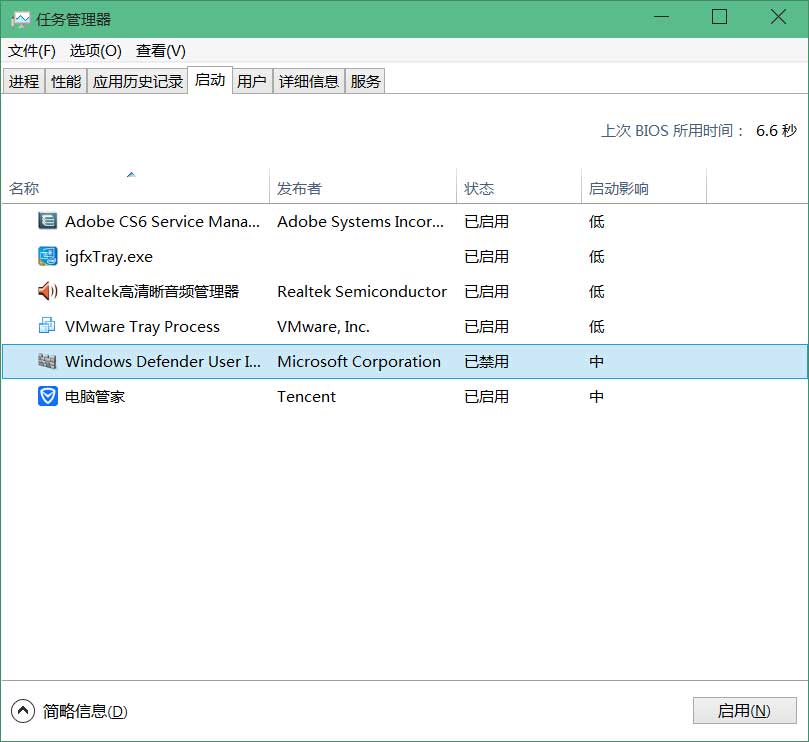Click the igfxTray.exe row icon

pos(47,256)
